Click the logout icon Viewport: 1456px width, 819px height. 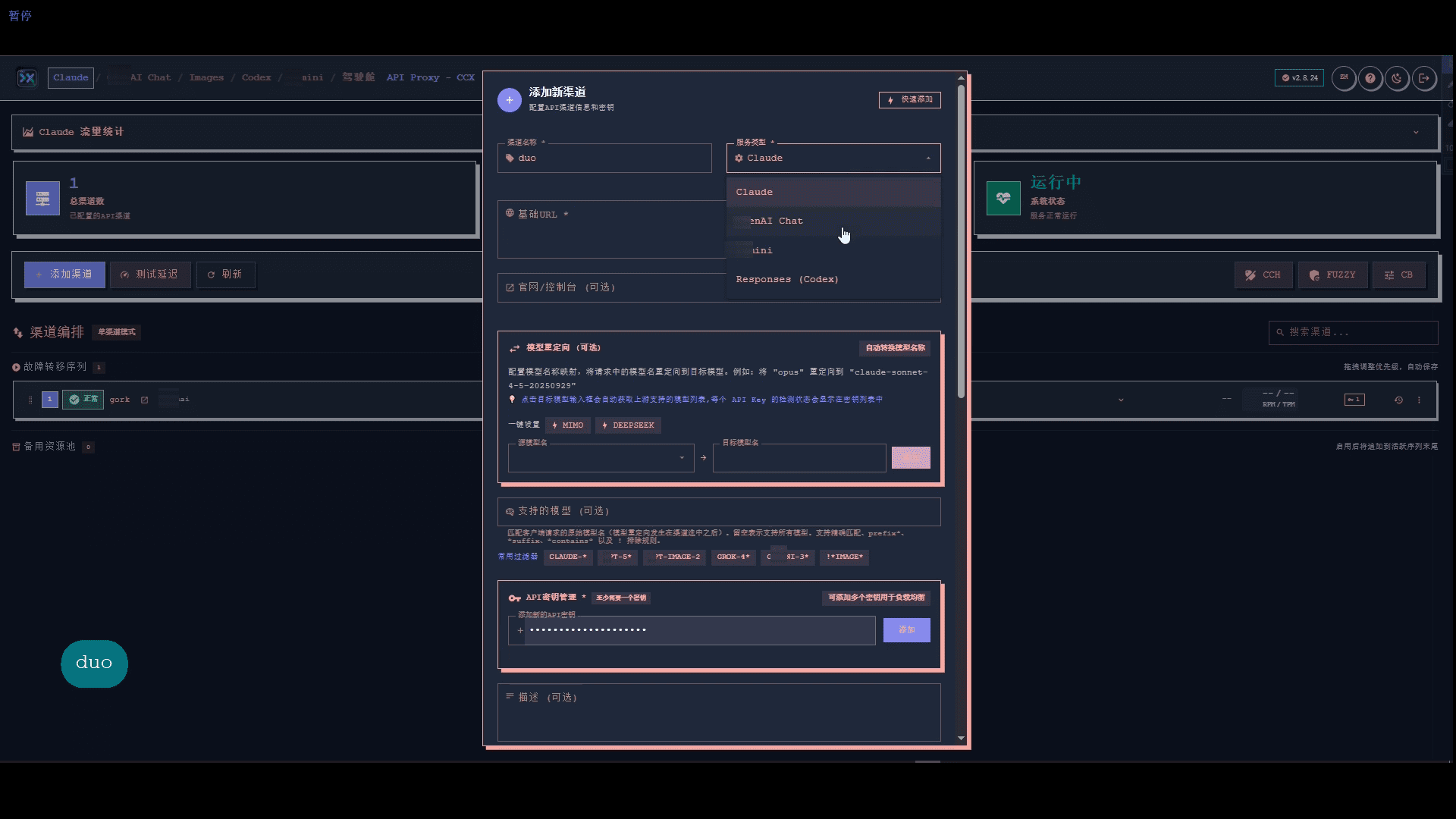point(1424,77)
